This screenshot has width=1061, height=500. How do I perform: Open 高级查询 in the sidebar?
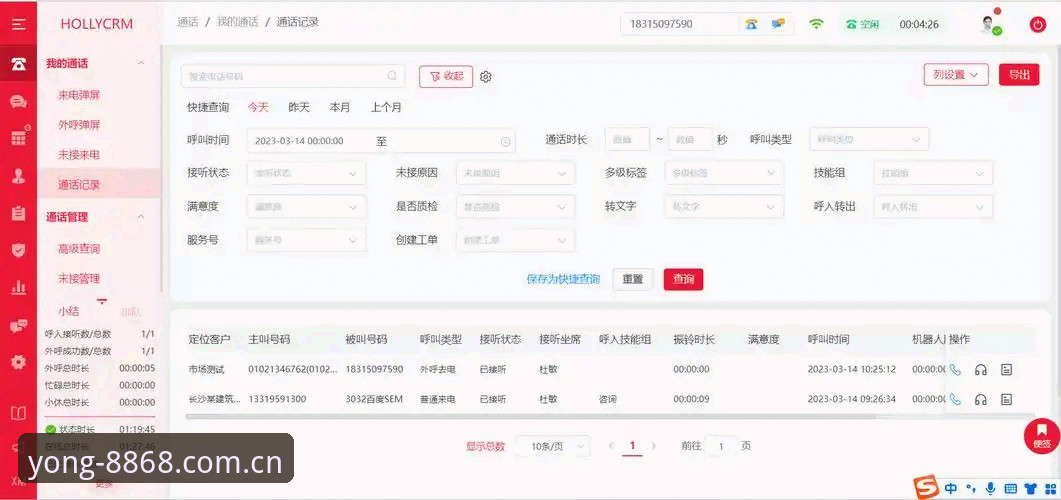[79, 249]
